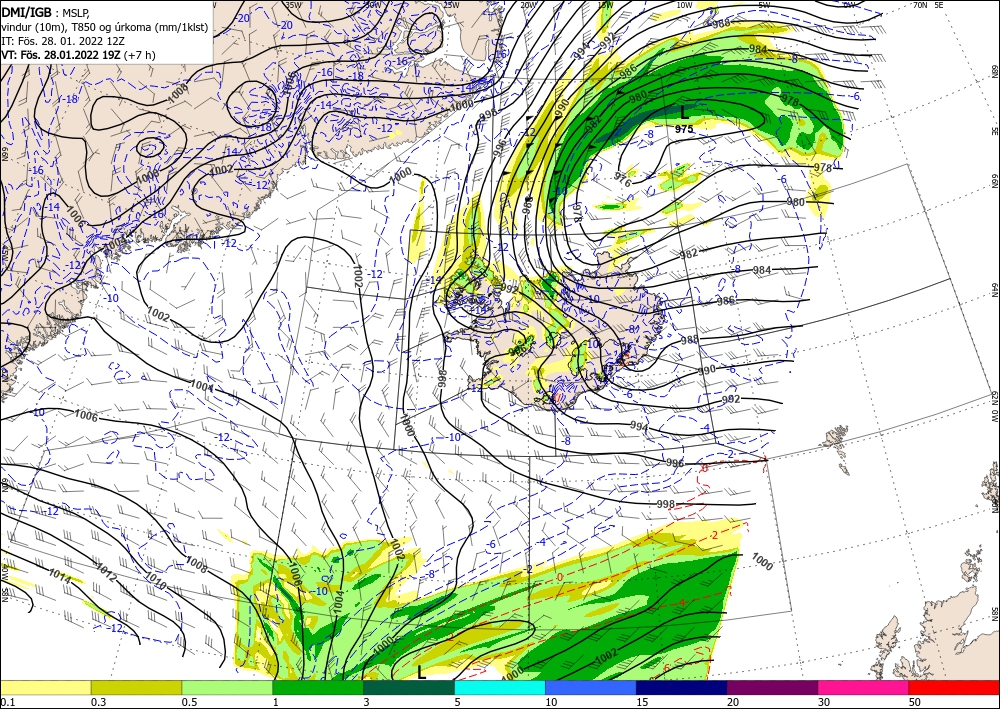The height and width of the screenshot is (709, 1000).
Task: Click the '35W' longitude label
Action: coord(293,5)
